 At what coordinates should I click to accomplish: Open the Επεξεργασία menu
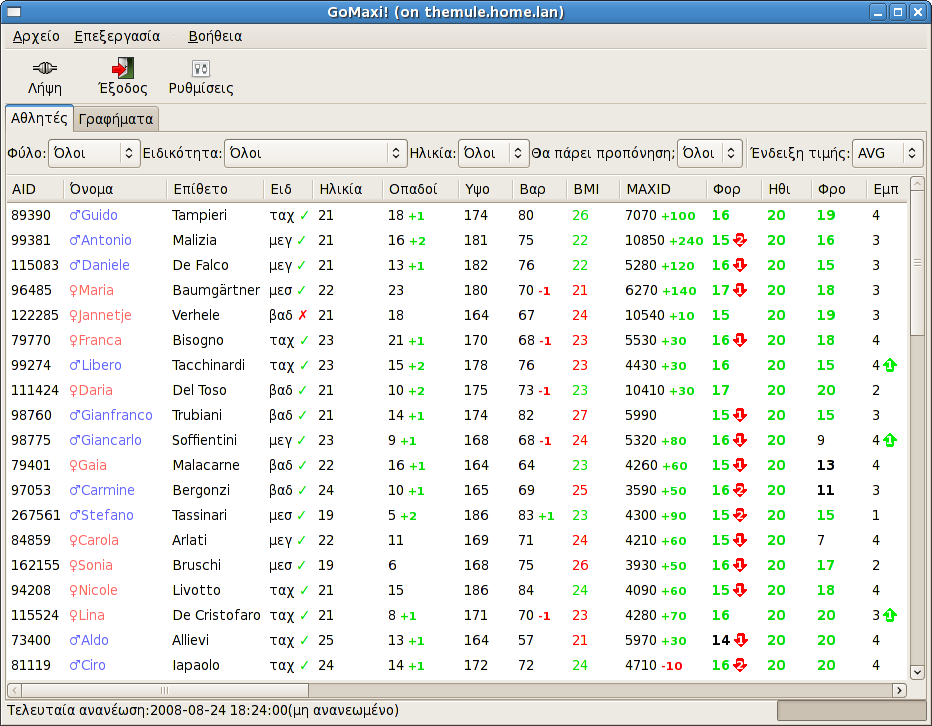click(x=117, y=36)
